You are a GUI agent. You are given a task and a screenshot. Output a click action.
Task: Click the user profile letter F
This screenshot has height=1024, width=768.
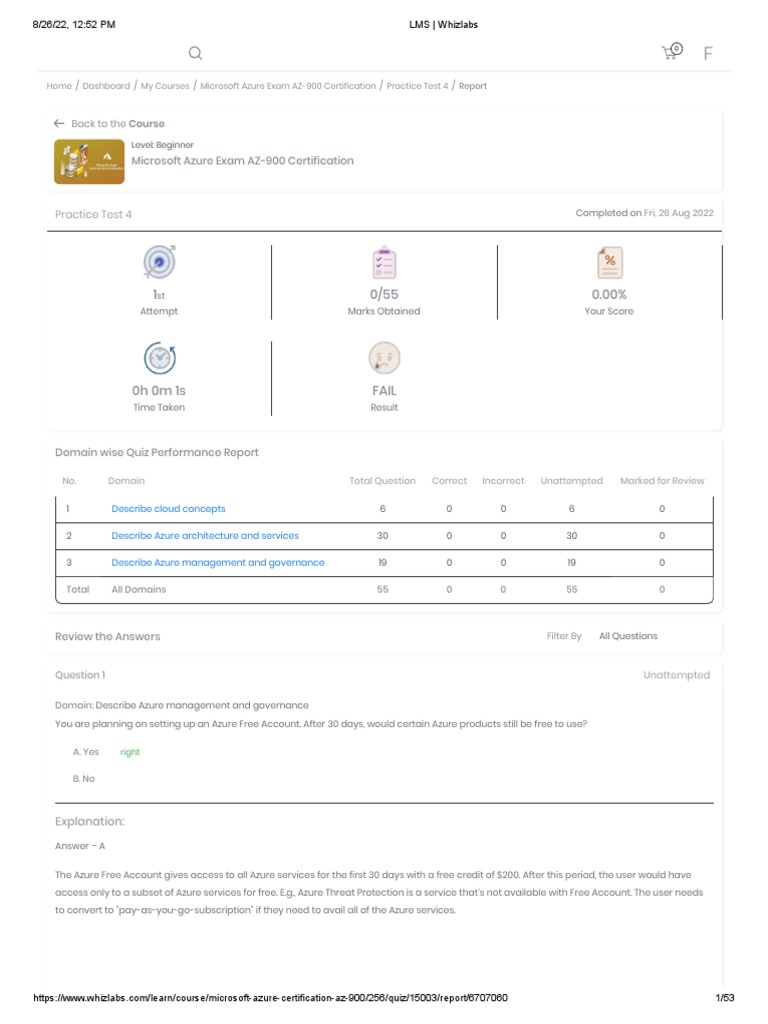tap(708, 53)
